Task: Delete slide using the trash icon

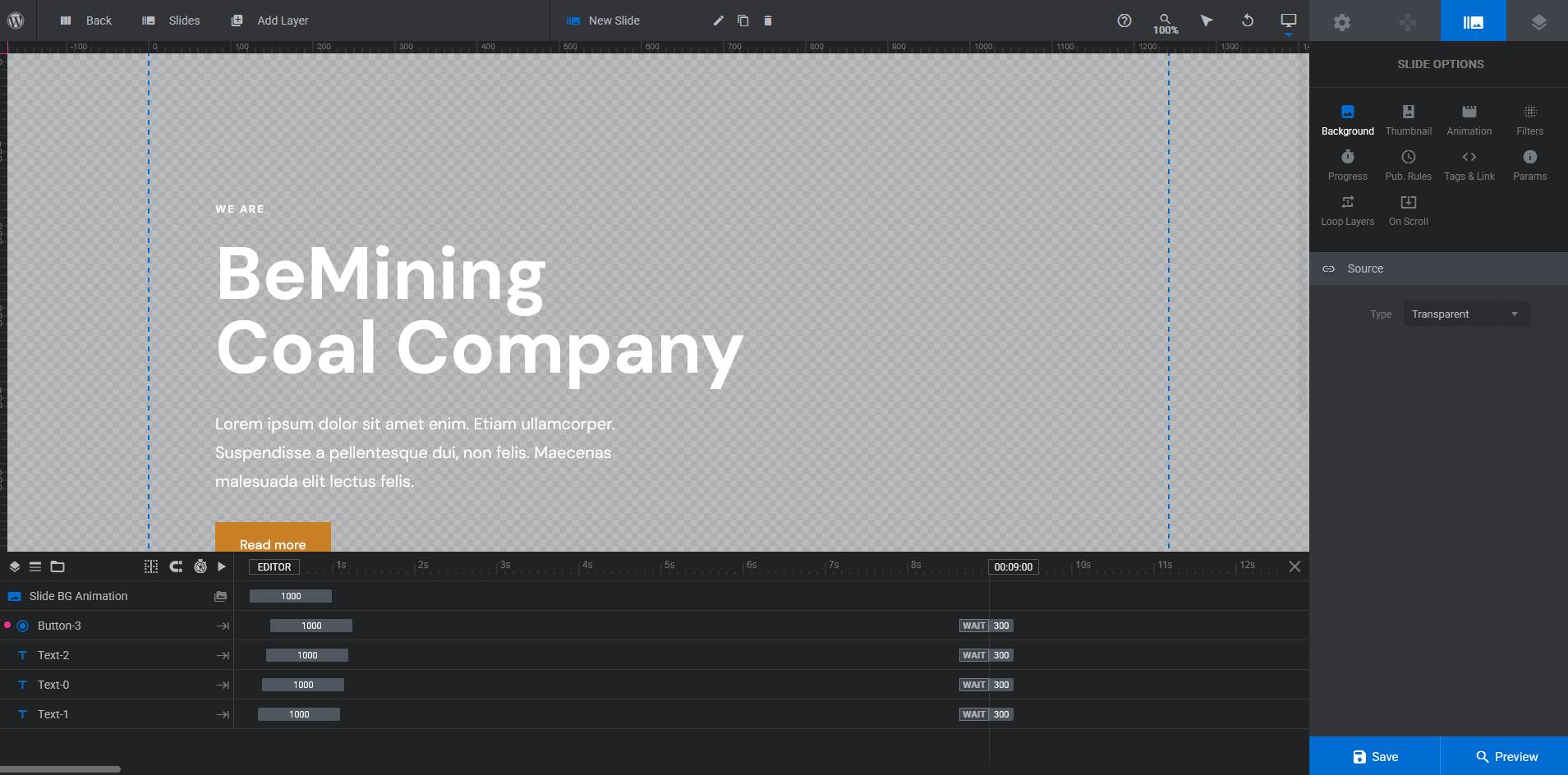Action: [x=768, y=21]
